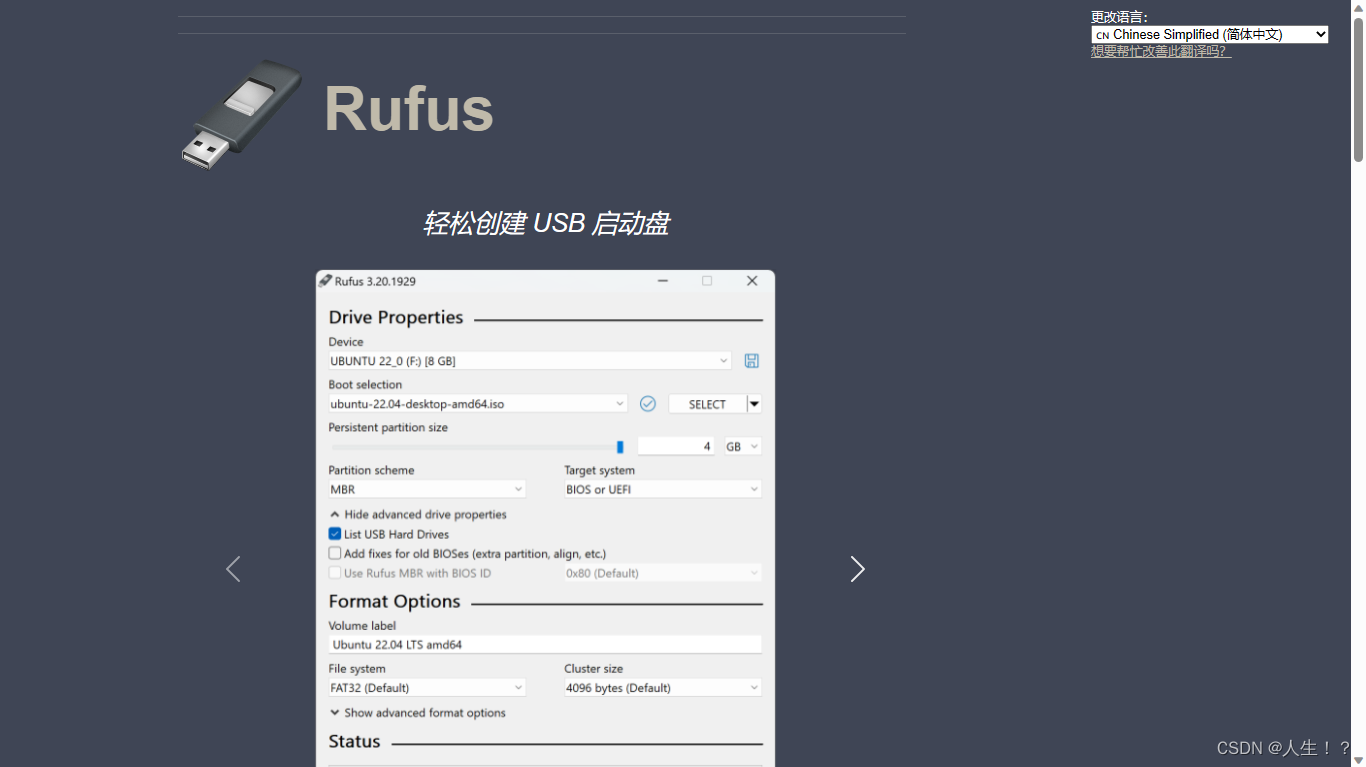This screenshot has width=1366, height=767.
Task: Go to next carousel screenshot
Action: [857, 569]
